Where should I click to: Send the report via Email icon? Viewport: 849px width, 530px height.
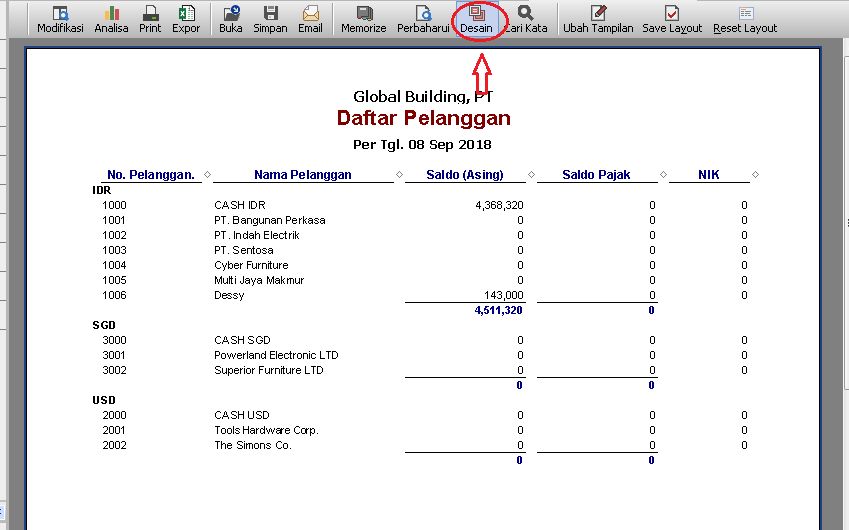[310, 18]
